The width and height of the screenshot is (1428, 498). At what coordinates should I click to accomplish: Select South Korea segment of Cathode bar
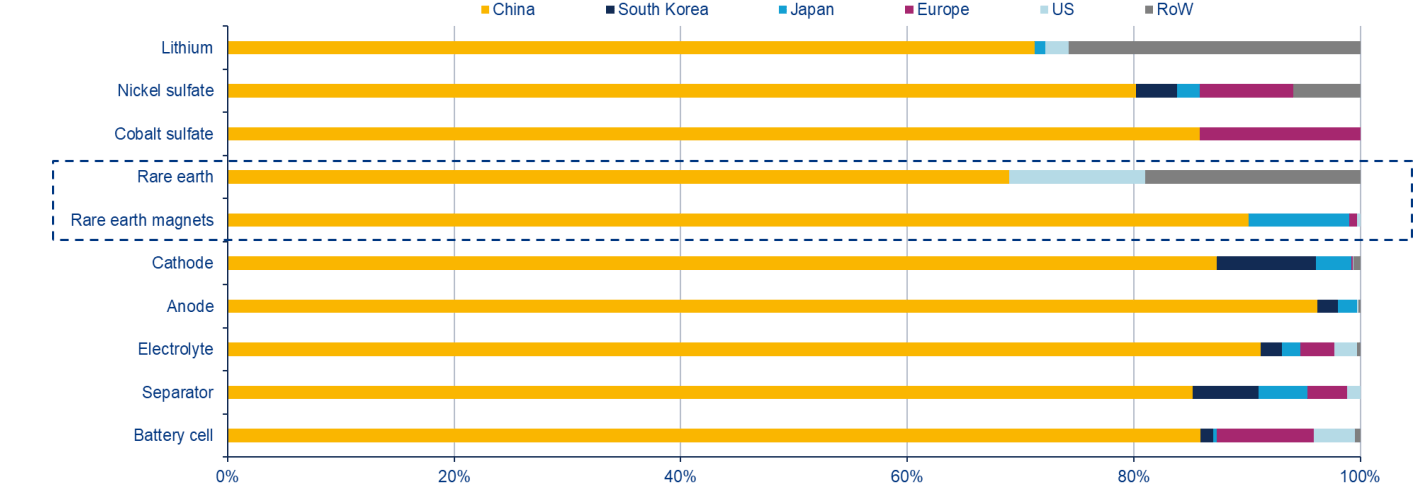[x=1265, y=263]
